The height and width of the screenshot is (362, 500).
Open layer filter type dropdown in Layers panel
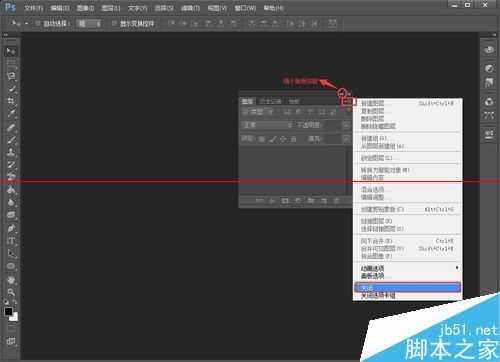pyautogui.click(x=257, y=112)
